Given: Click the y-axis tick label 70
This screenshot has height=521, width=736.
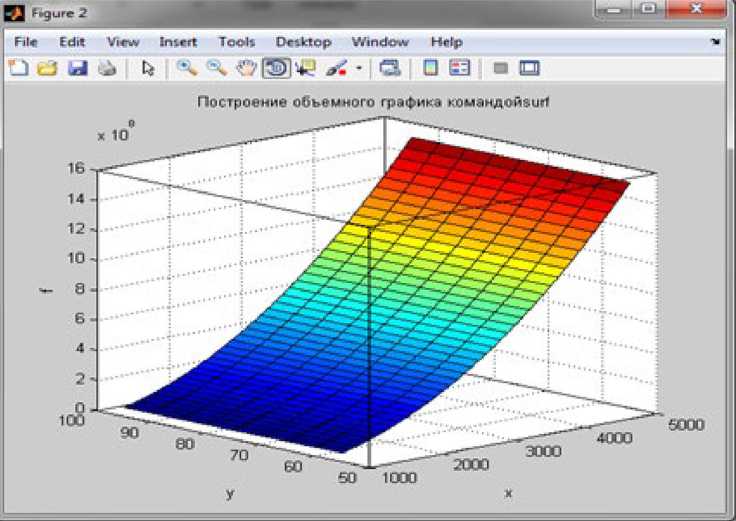Looking at the screenshot, I should [239, 455].
